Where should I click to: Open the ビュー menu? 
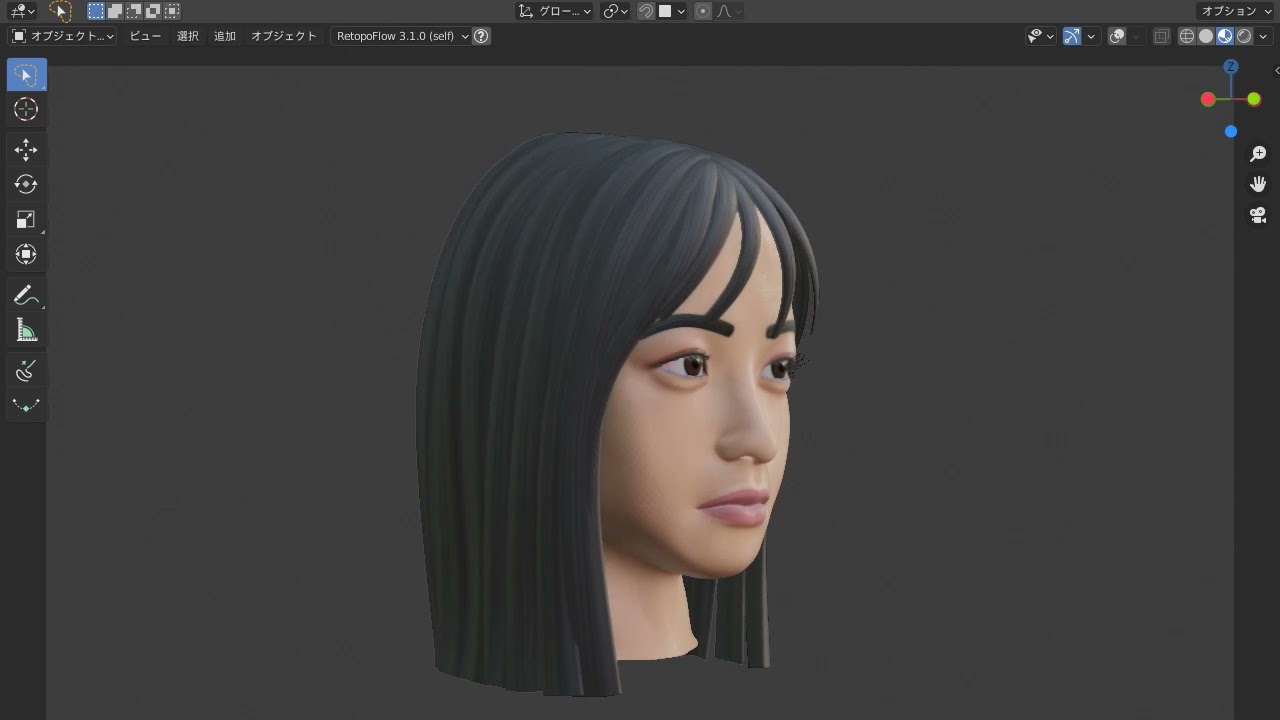pyautogui.click(x=145, y=36)
